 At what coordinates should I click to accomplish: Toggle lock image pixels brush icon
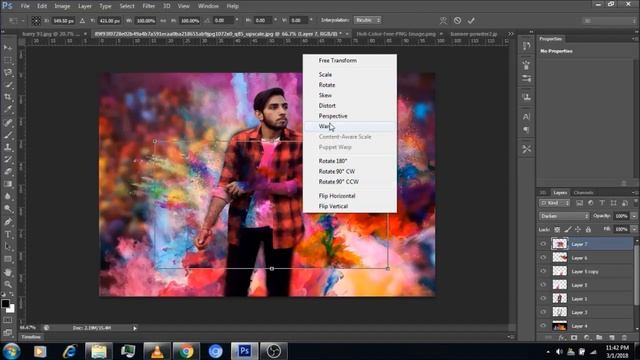pos(568,230)
